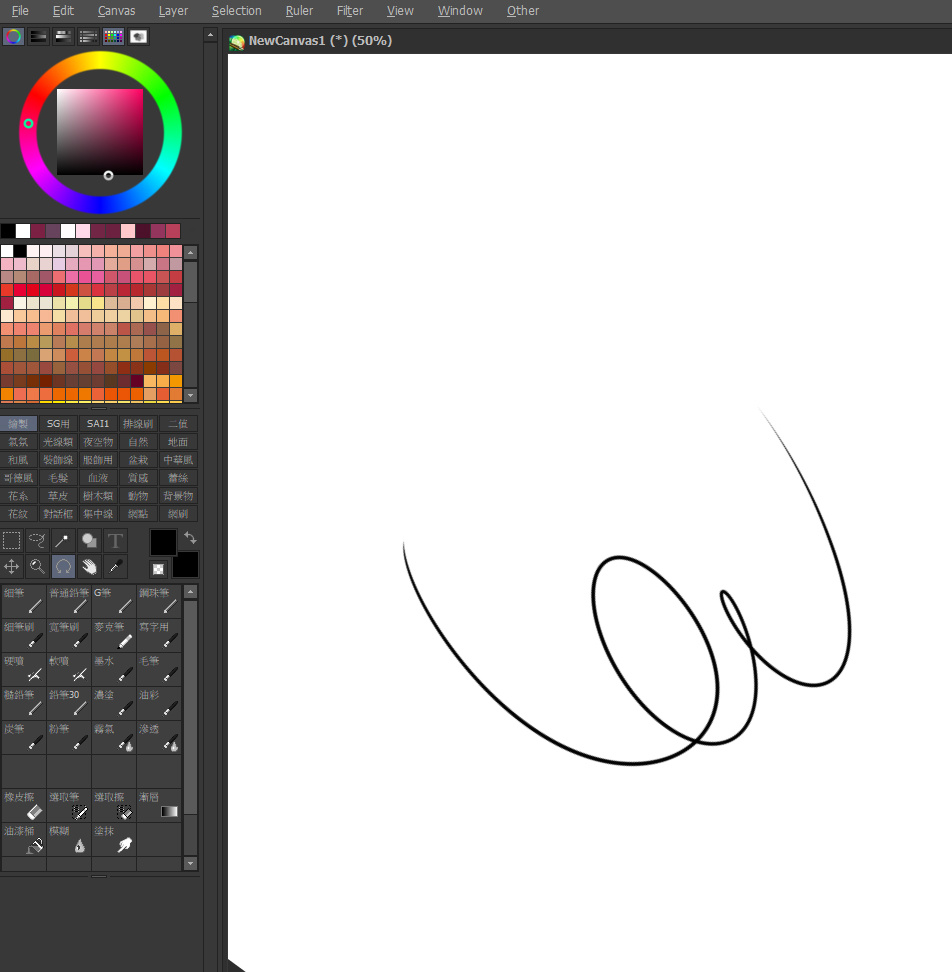Click the saturation-value square in color wheel

pos(100,131)
